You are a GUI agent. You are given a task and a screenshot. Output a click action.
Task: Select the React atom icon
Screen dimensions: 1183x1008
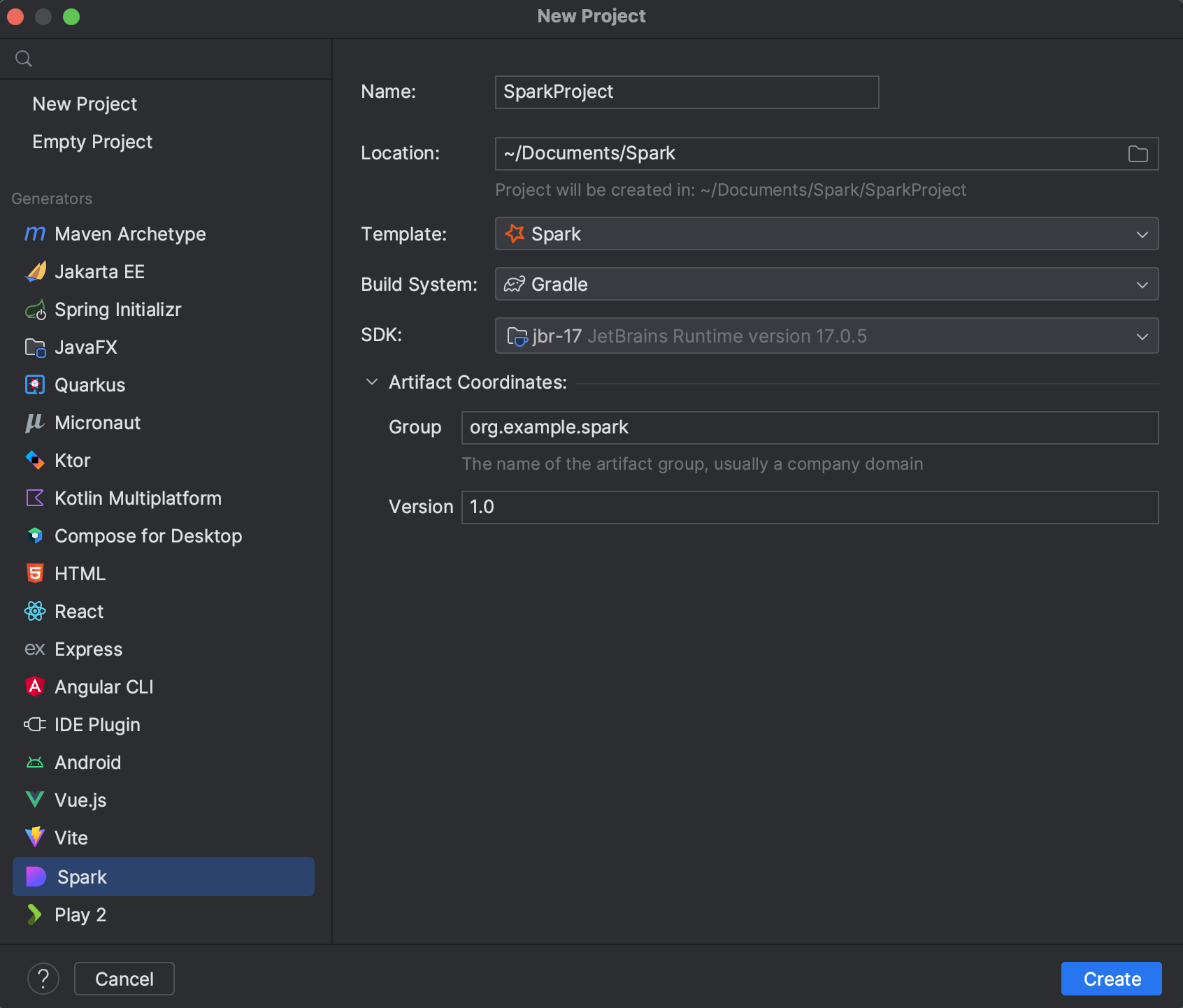tap(35, 612)
